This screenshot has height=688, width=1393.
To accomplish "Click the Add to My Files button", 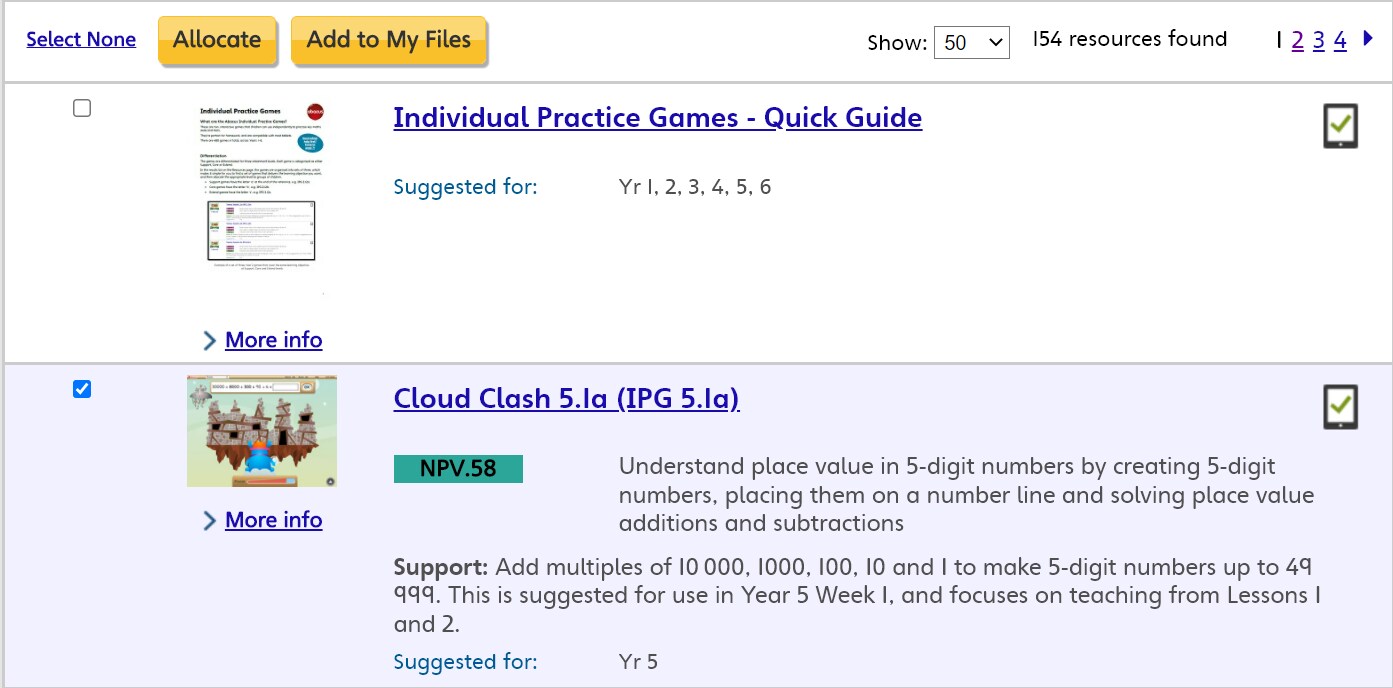I will (388, 40).
